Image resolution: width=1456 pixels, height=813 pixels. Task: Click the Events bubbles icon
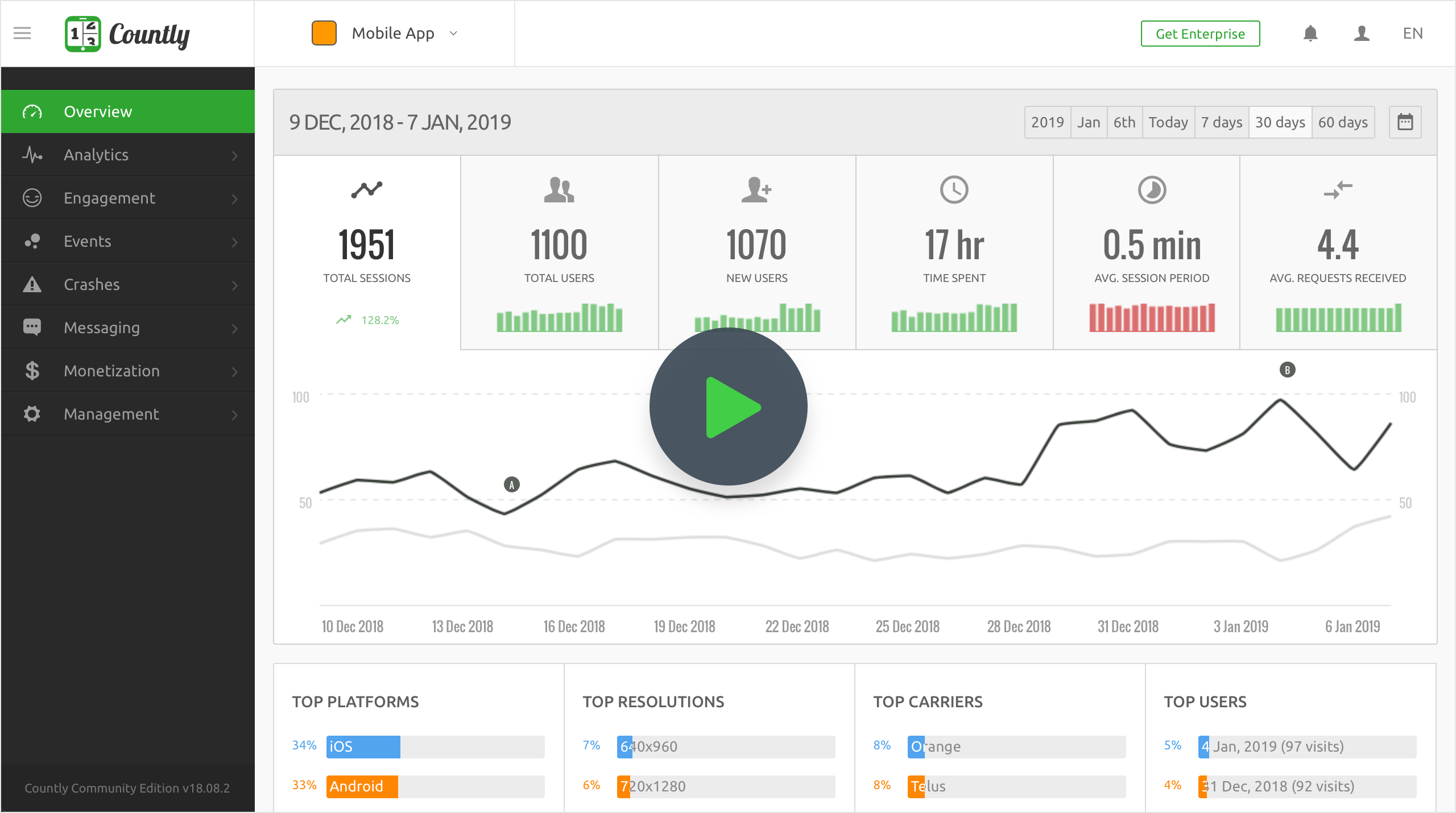[x=32, y=241]
